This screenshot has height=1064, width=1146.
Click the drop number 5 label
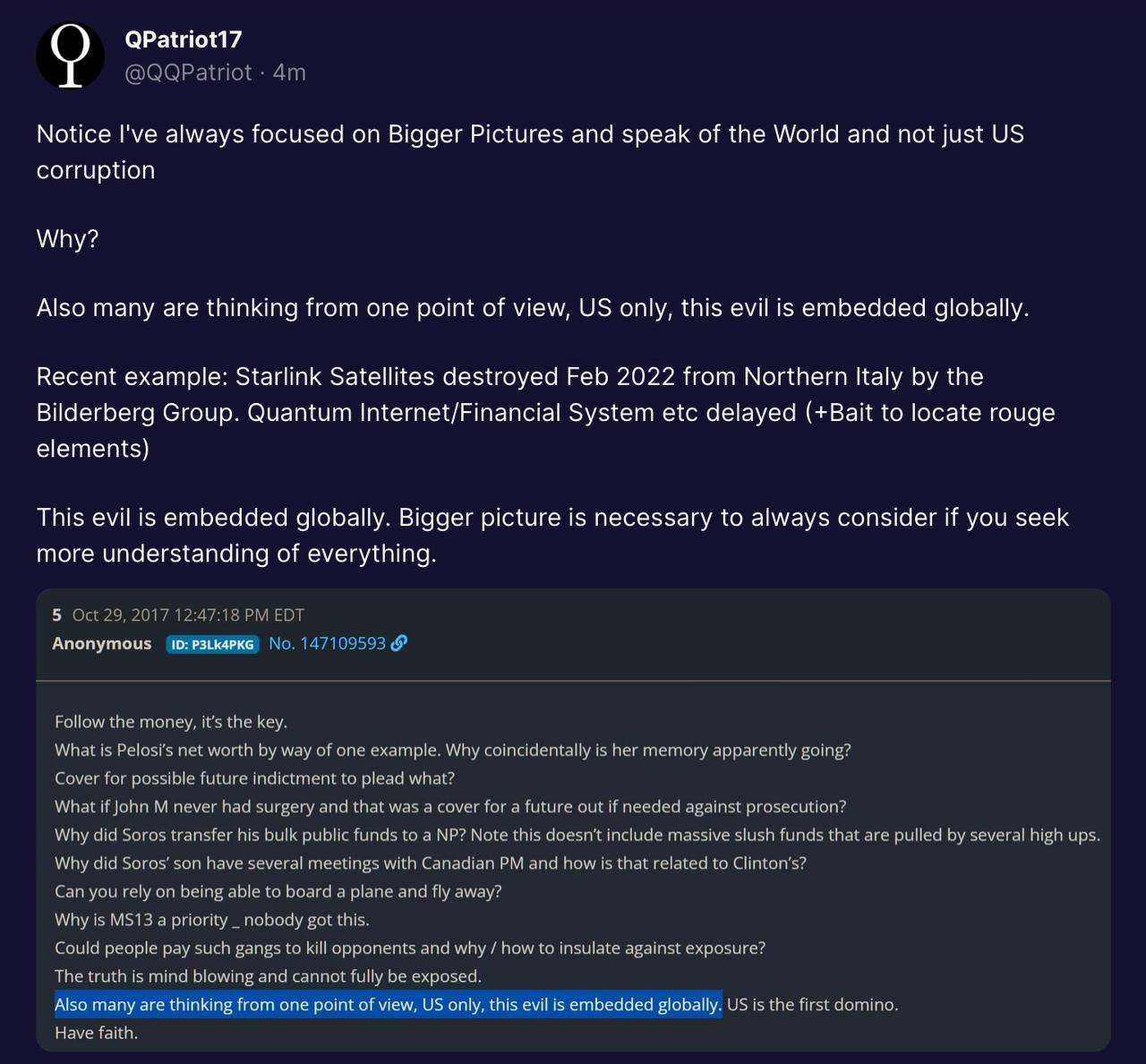click(57, 615)
